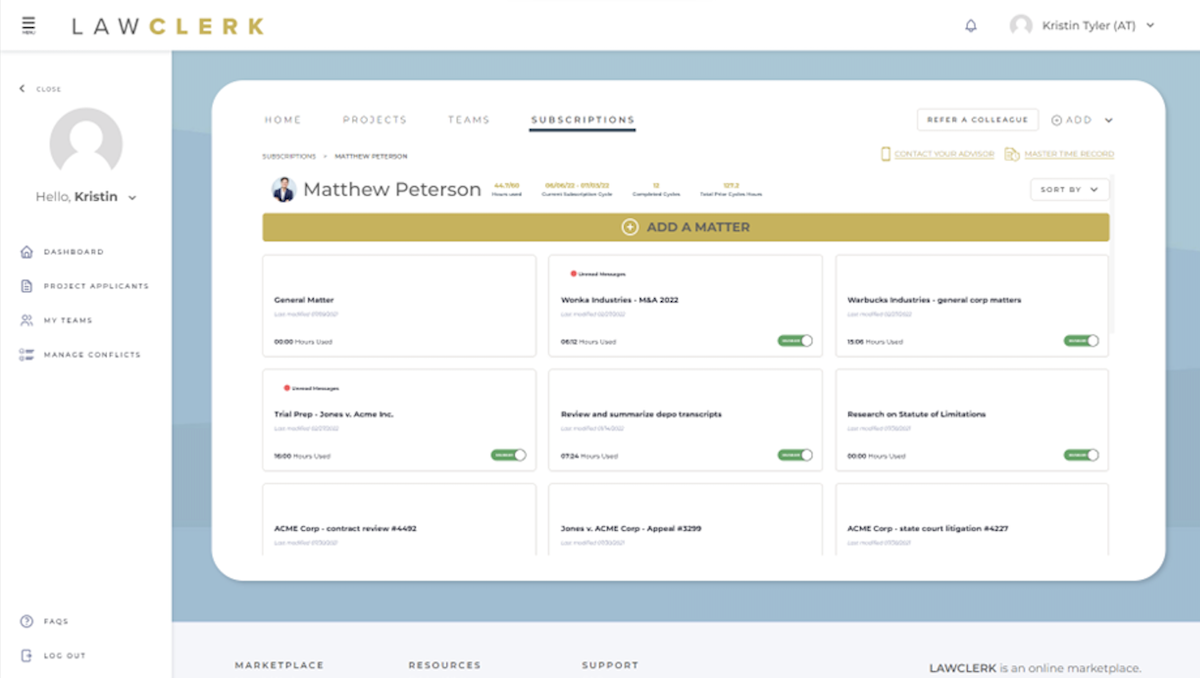
Task: Click 16:00 Hours Used on Trial Prep card
Action: tap(302, 456)
